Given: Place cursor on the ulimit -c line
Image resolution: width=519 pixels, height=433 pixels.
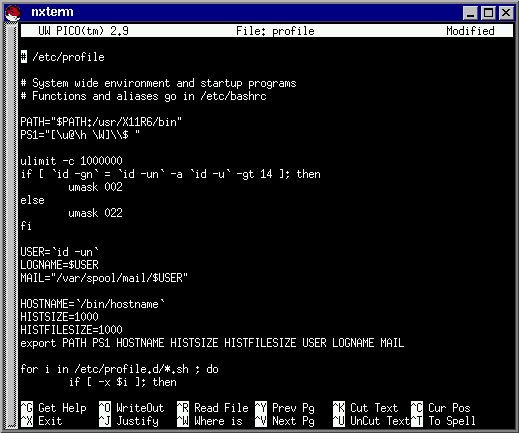Looking at the screenshot, I should click(71, 161).
